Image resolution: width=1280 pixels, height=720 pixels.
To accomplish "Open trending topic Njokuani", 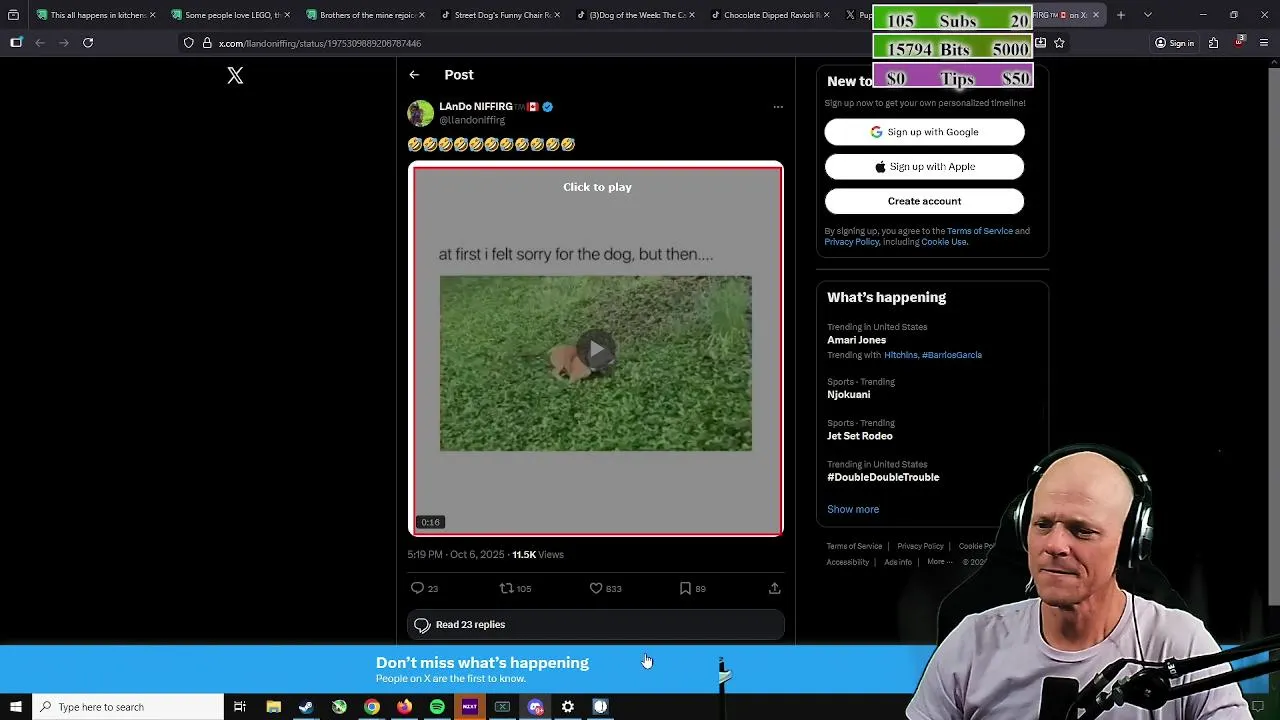I will coord(848,395).
